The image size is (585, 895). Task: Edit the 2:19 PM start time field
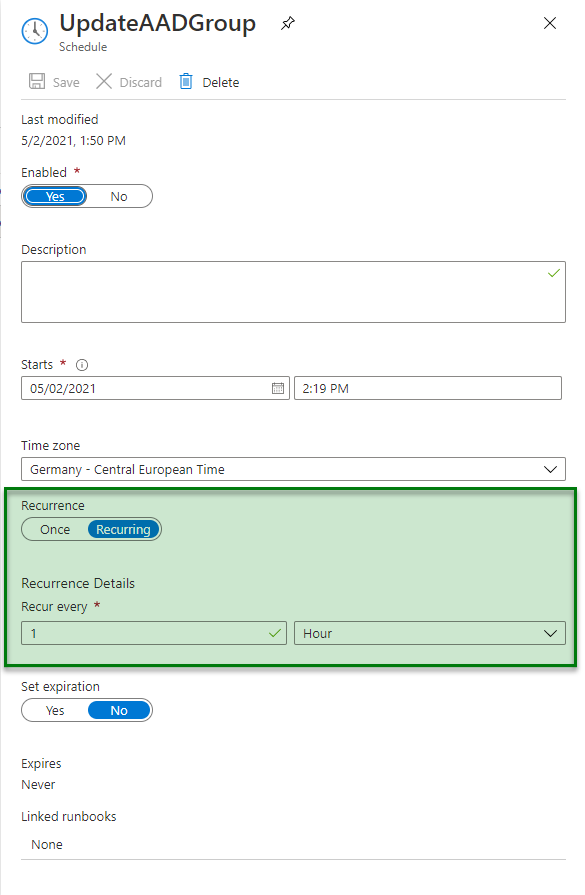pos(427,388)
